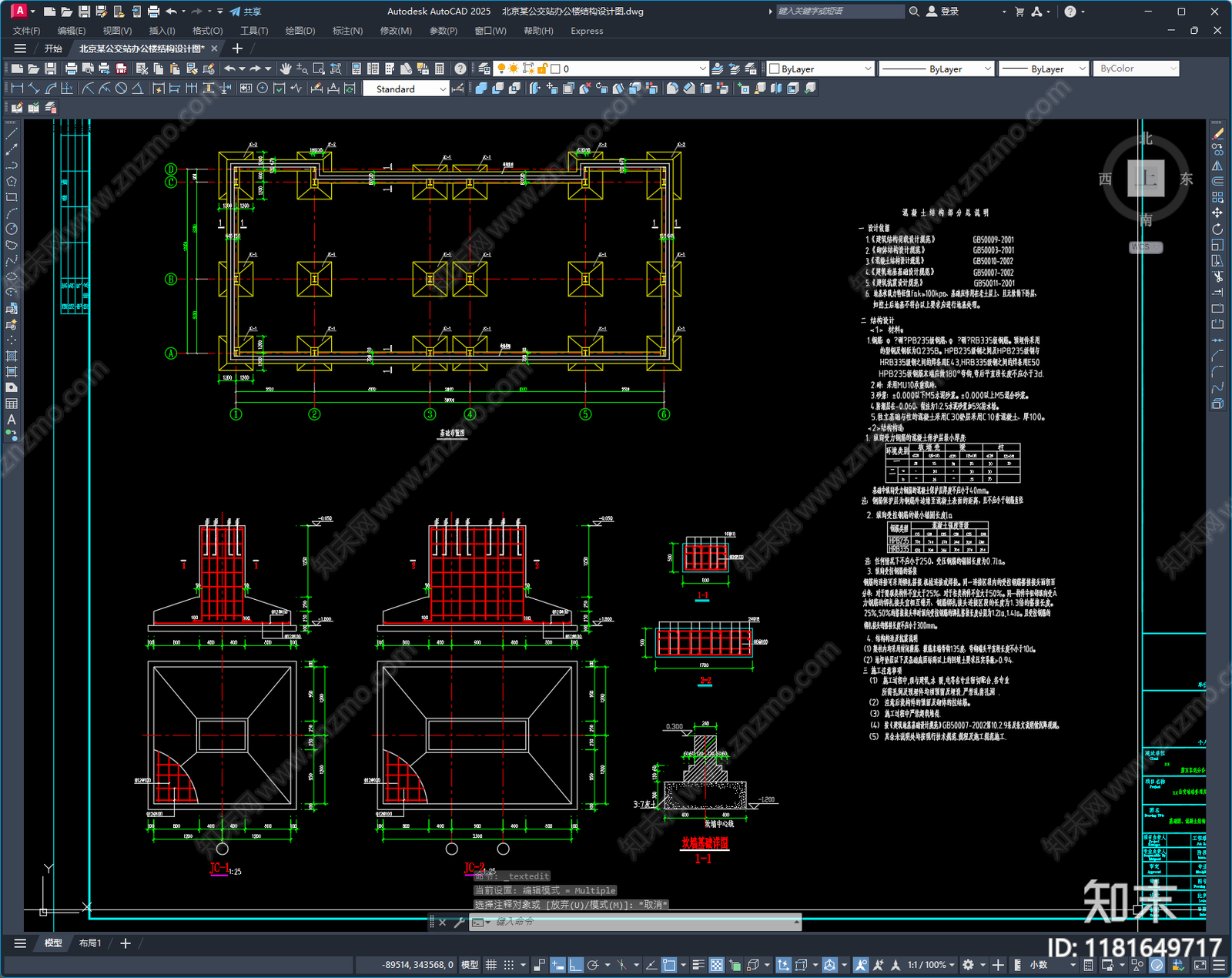Toggle lineweight display in status bar
This screenshot has height=978, width=1232.
[x=698, y=965]
